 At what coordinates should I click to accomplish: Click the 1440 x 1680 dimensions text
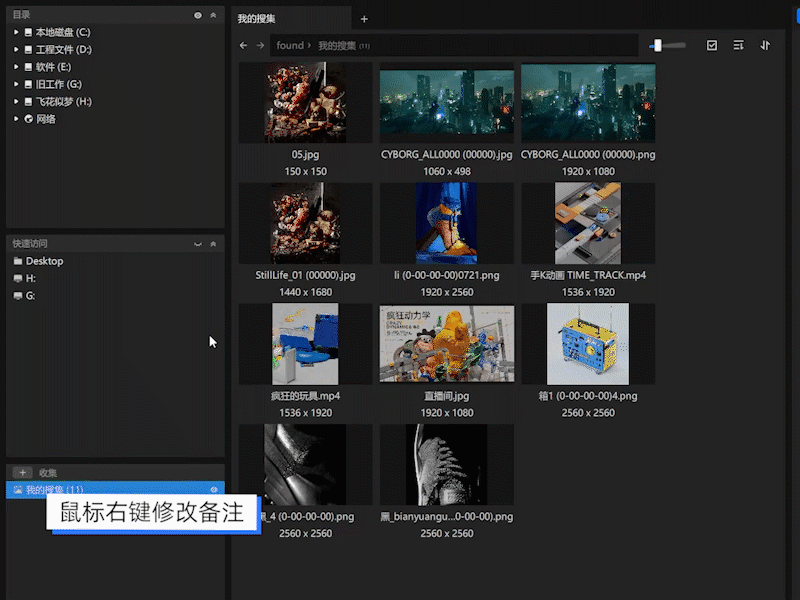coord(306,292)
